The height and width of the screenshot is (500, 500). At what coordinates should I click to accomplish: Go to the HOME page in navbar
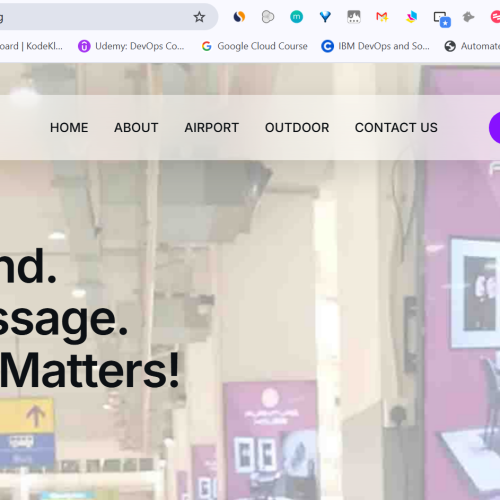(x=69, y=128)
